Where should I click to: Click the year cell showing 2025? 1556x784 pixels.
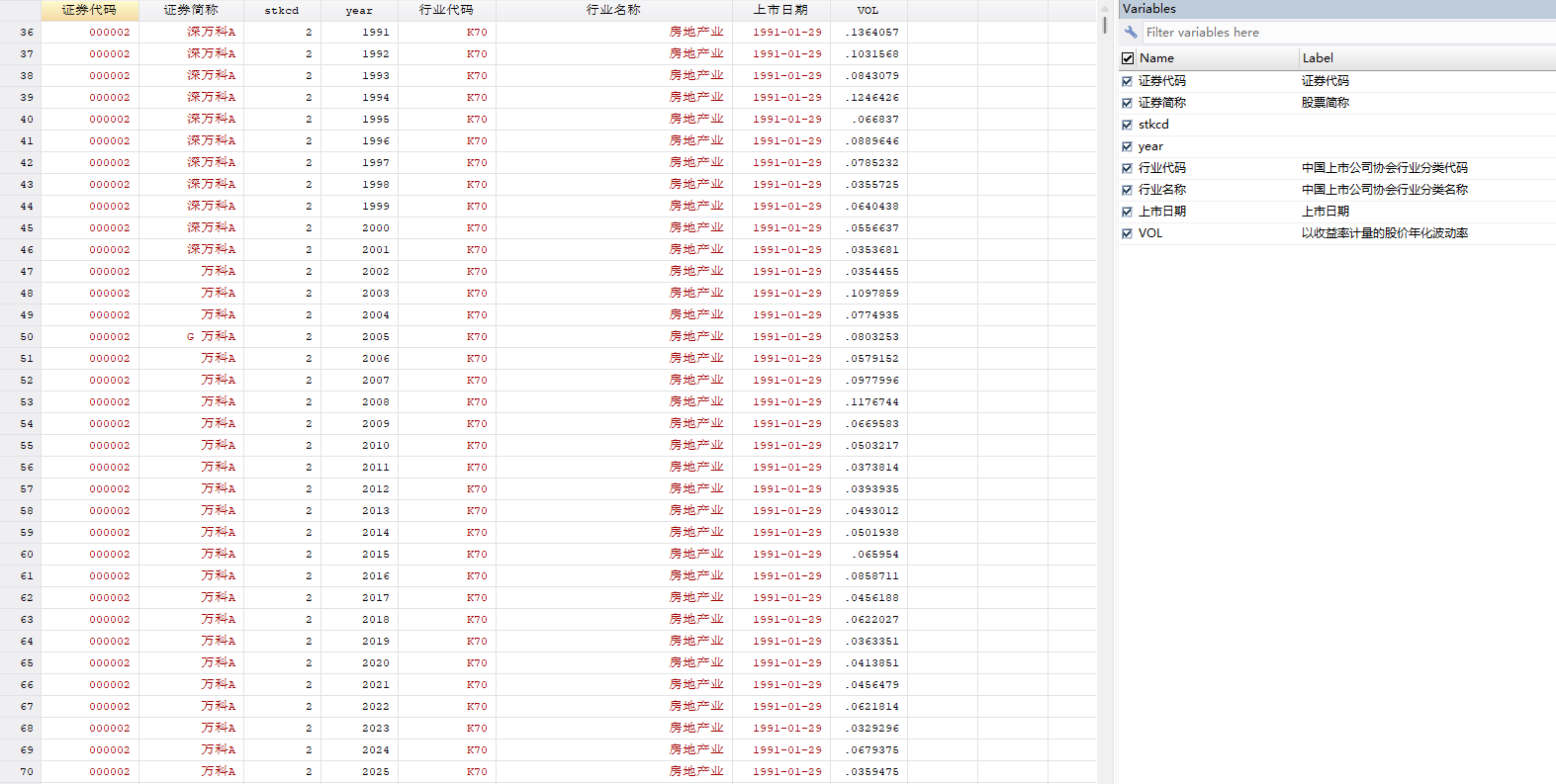click(359, 772)
